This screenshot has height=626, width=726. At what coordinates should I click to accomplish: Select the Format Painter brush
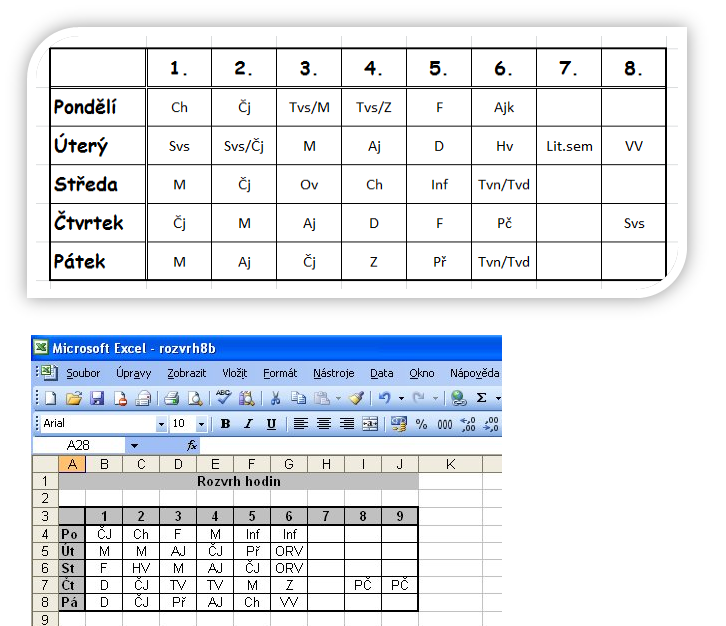point(355,398)
